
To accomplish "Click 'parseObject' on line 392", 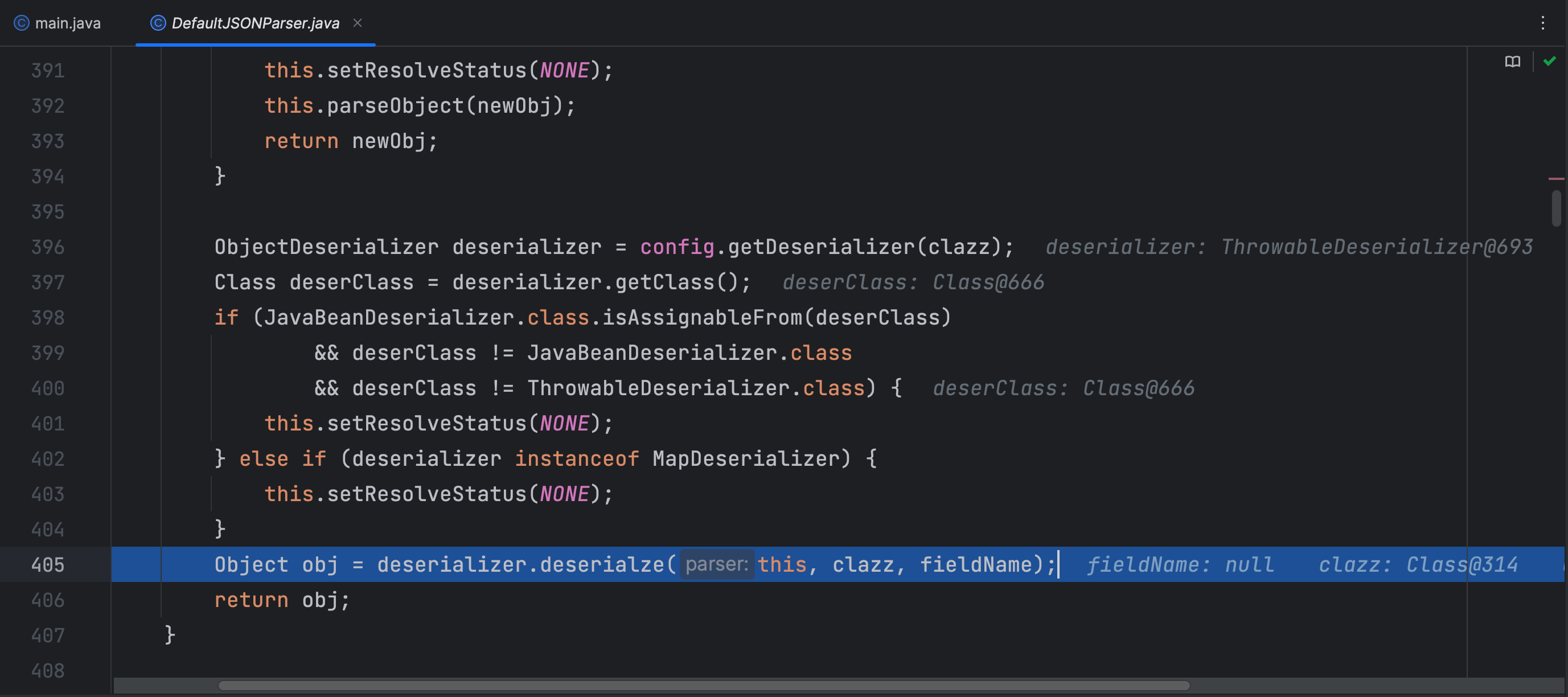I will coord(396,106).
